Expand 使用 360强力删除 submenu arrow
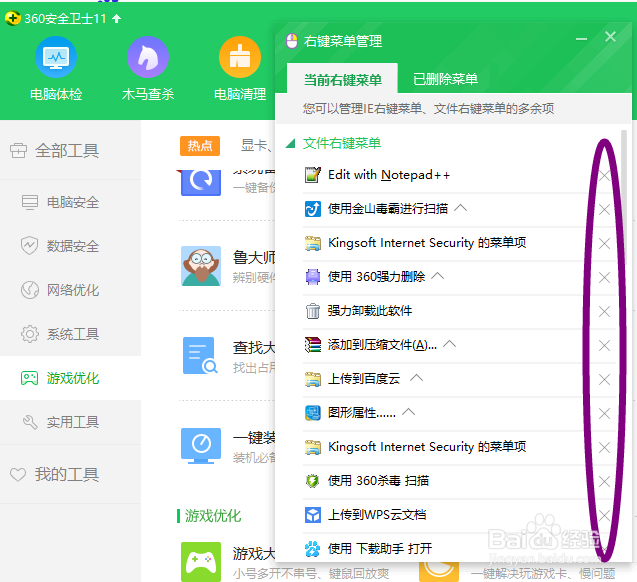The height and width of the screenshot is (582, 637). (x=438, y=276)
